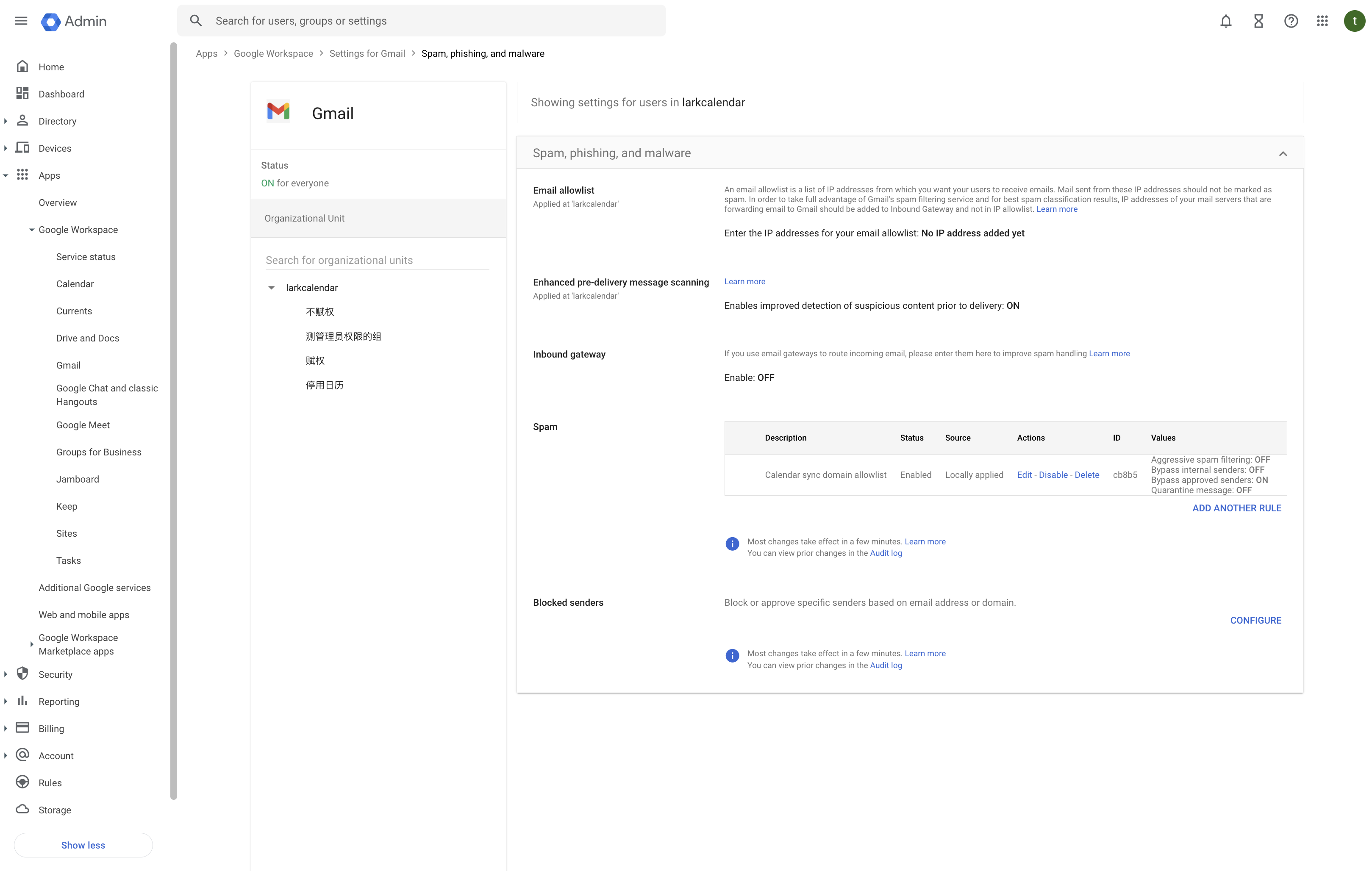Open the main hamburger menu
Image resolution: width=1372 pixels, height=871 pixels.
coord(21,21)
